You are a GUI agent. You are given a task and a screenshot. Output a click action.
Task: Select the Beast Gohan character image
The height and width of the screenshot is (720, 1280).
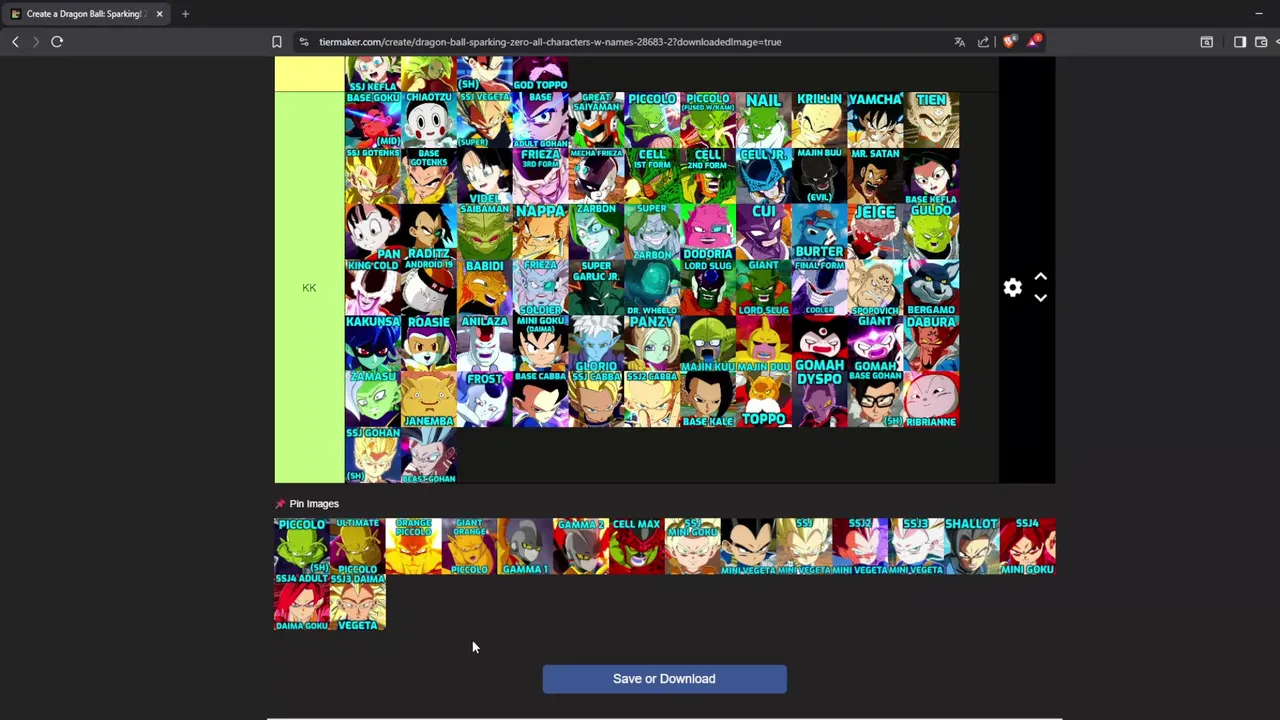coord(429,456)
